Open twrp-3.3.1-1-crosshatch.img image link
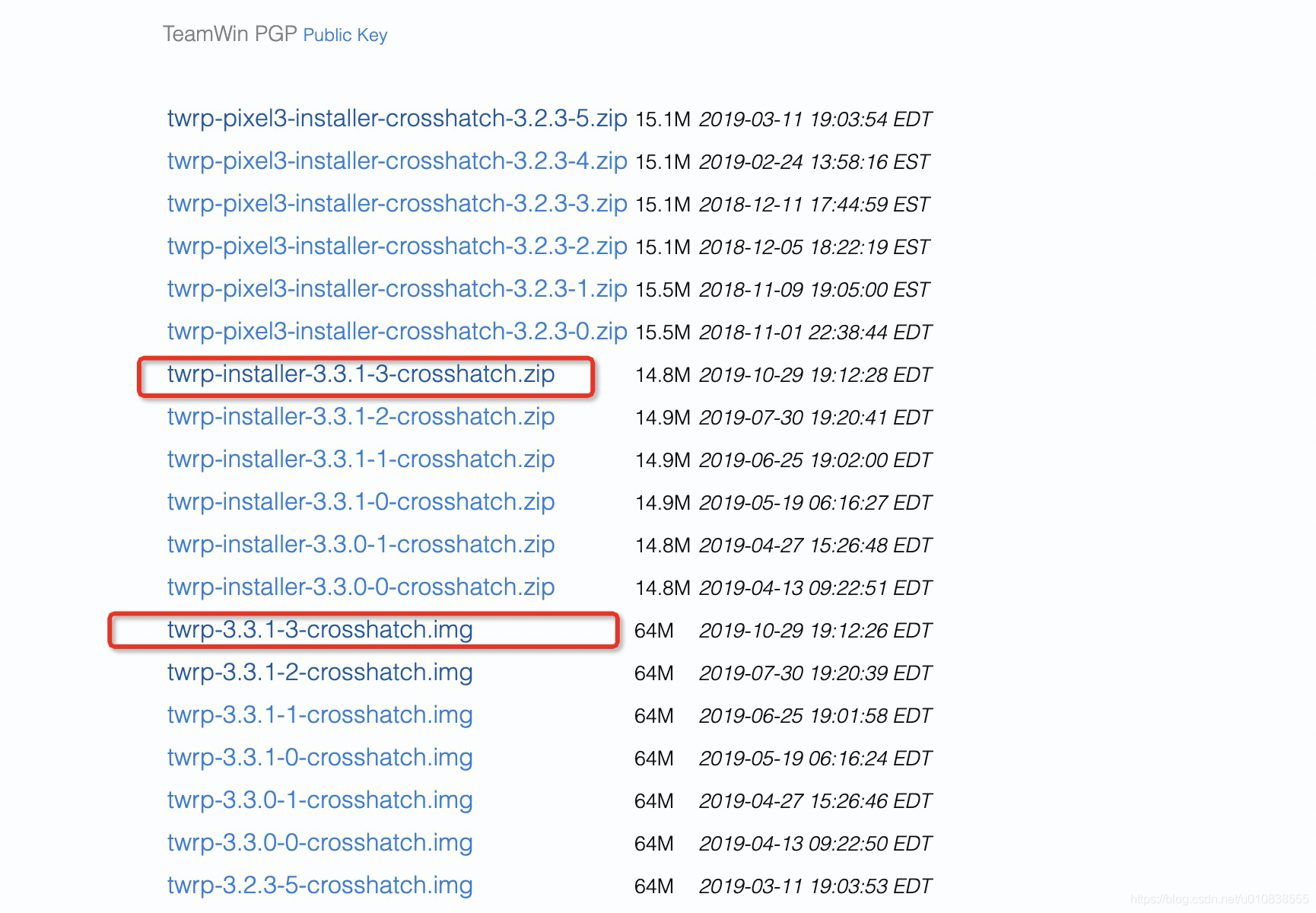 [x=319, y=715]
